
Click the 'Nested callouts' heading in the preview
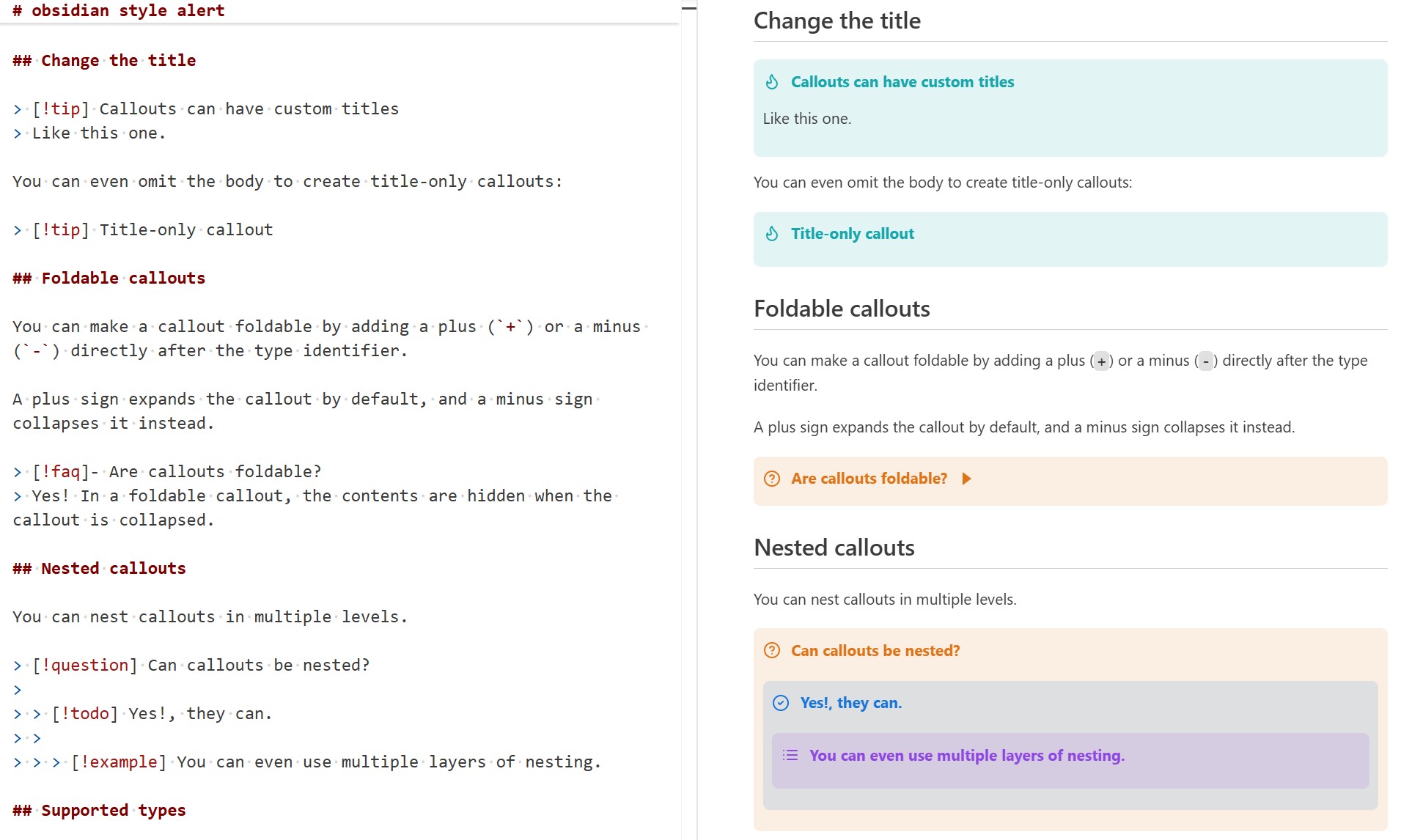[x=834, y=548]
